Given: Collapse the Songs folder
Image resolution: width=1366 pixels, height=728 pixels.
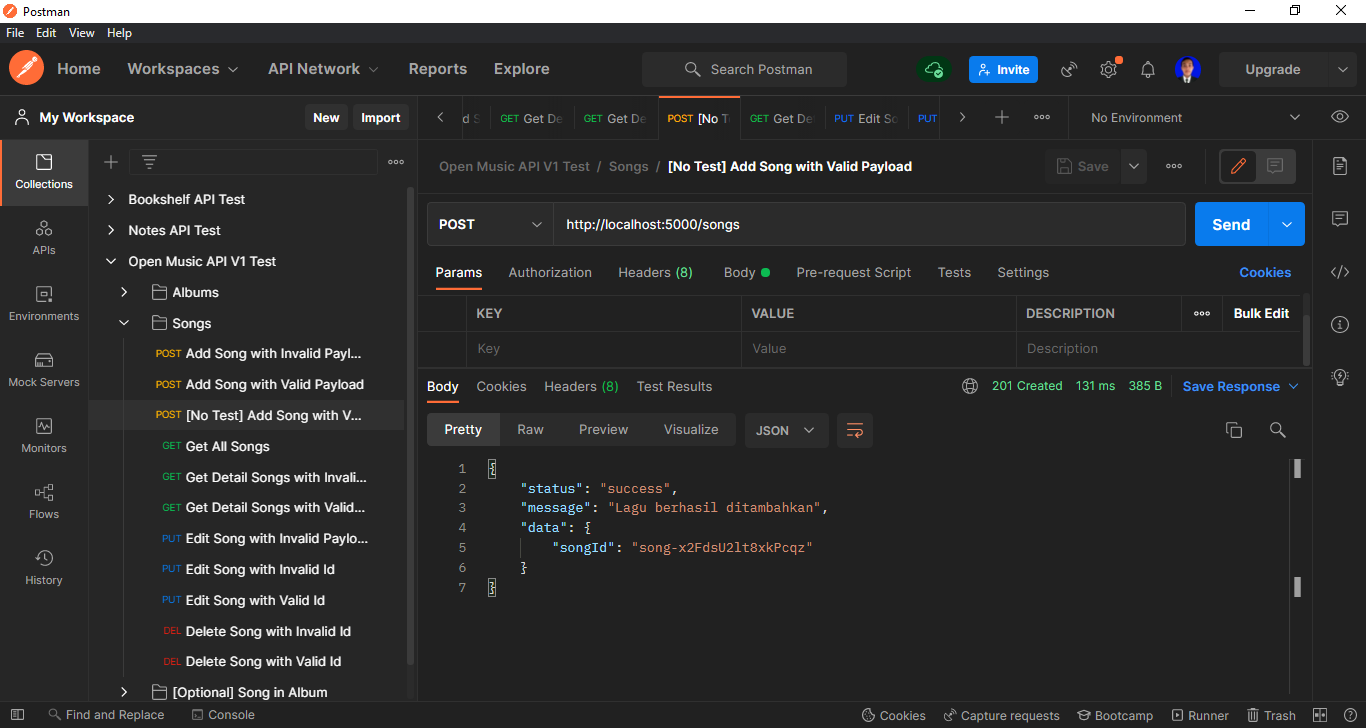Looking at the screenshot, I should [124, 323].
